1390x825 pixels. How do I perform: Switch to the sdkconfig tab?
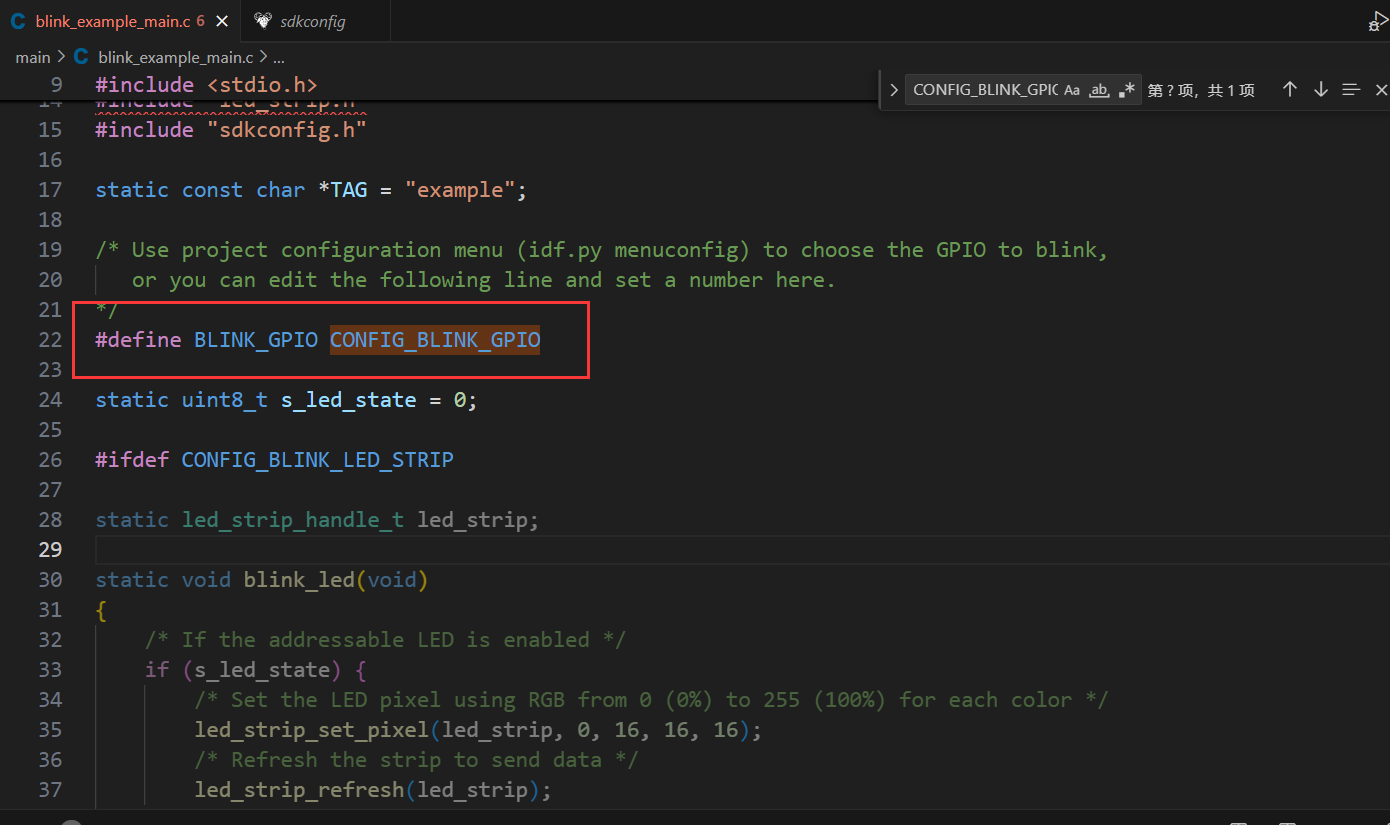(x=312, y=21)
